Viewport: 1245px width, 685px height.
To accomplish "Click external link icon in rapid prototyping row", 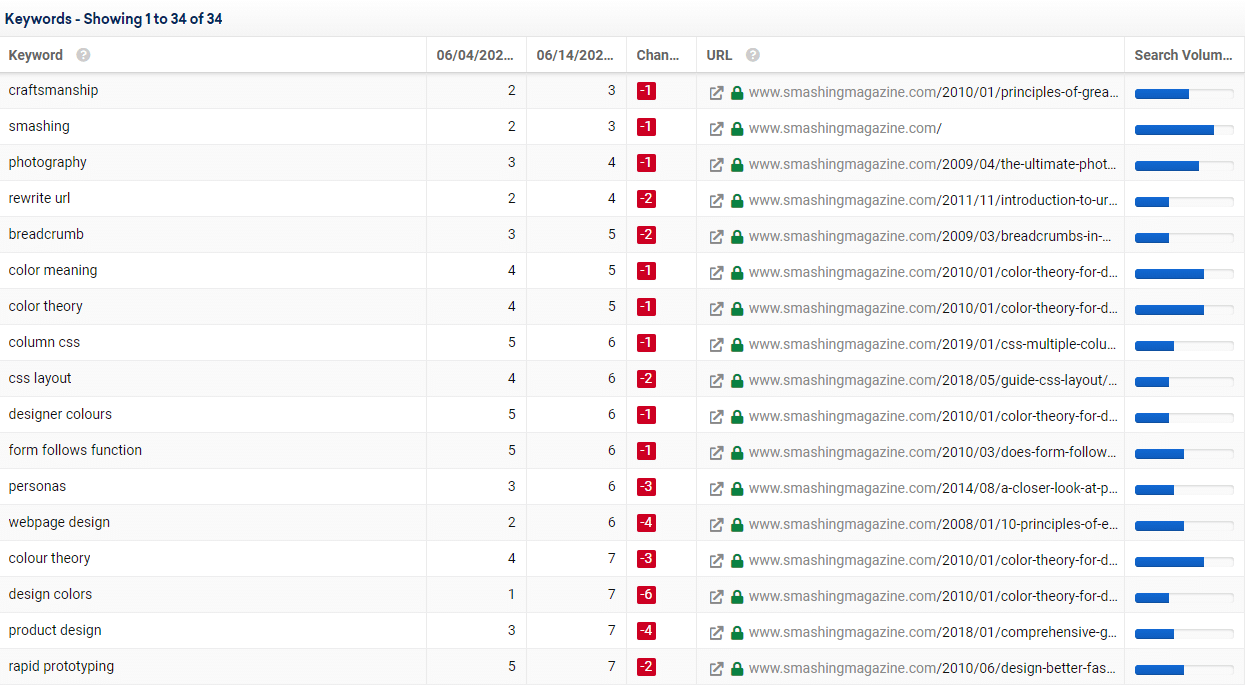I will 716,669.
